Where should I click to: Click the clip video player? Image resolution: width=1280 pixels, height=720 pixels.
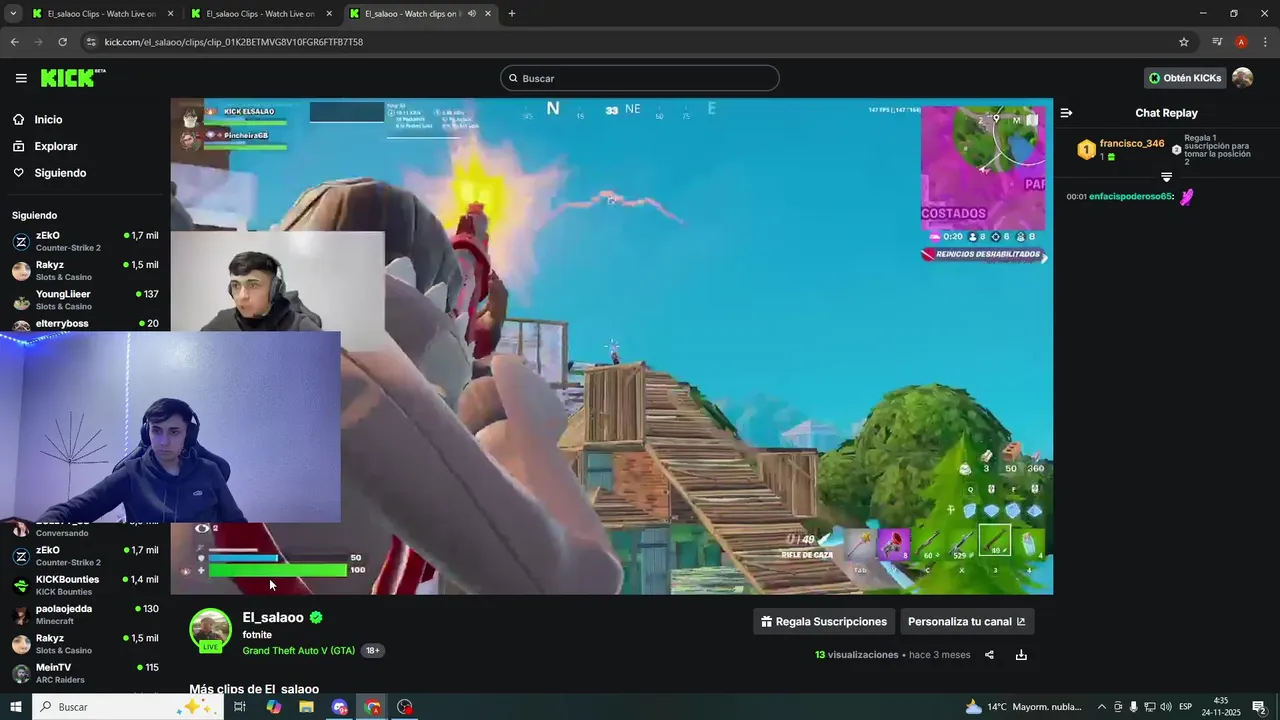[611, 346]
